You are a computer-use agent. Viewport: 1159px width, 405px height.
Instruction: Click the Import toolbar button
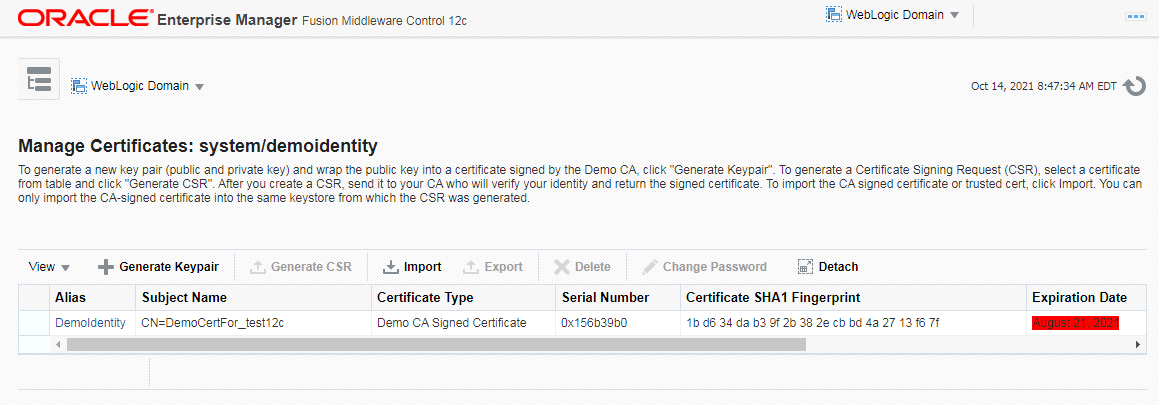tap(412, 267)
